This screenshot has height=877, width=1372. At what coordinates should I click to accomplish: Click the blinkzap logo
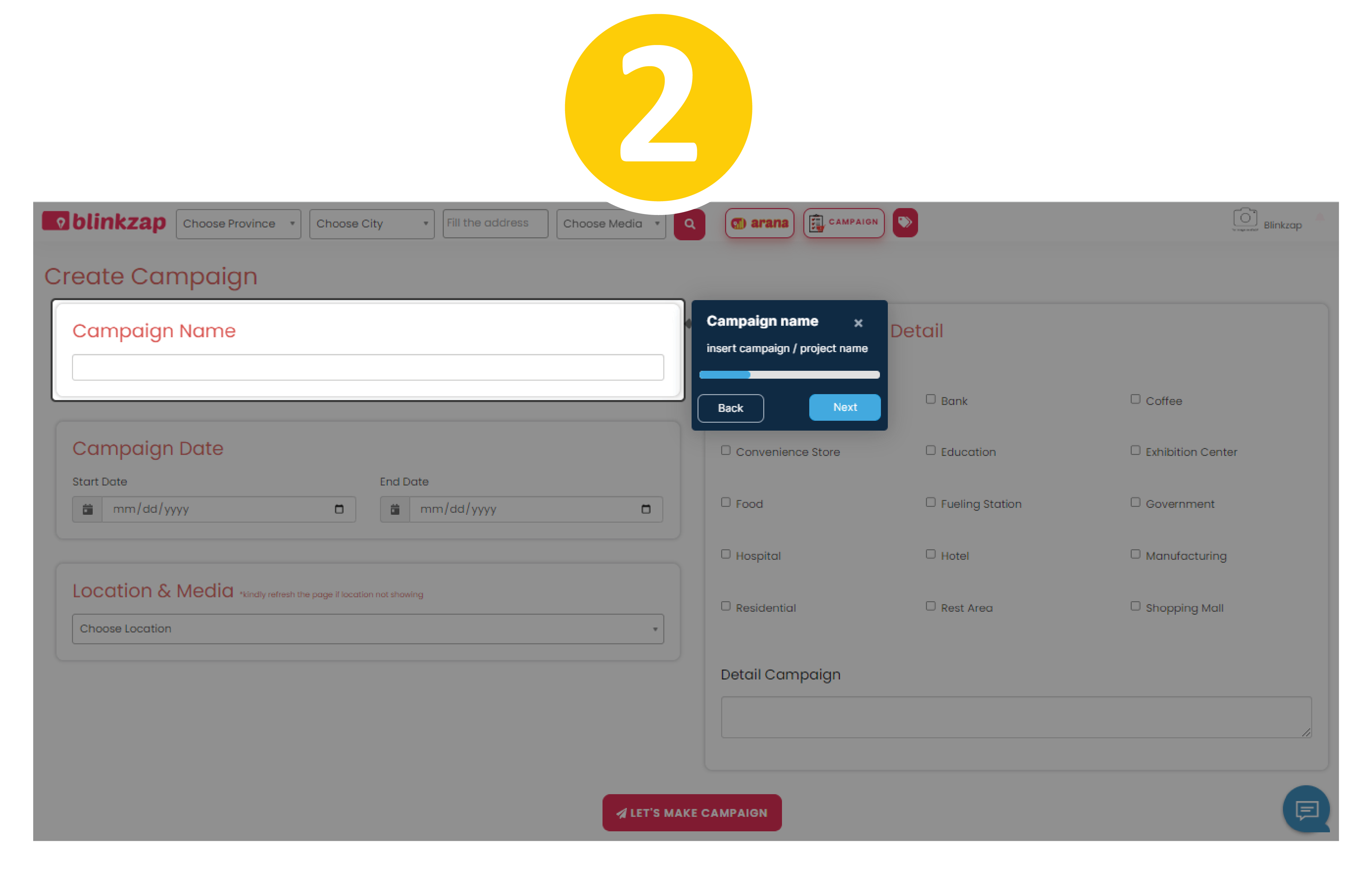(x=104, y=222)
